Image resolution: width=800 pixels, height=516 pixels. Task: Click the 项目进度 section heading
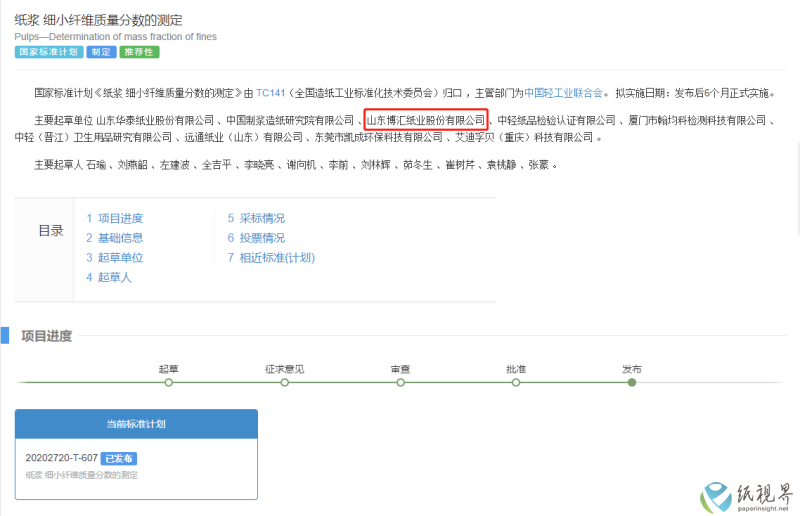point(46,336)
